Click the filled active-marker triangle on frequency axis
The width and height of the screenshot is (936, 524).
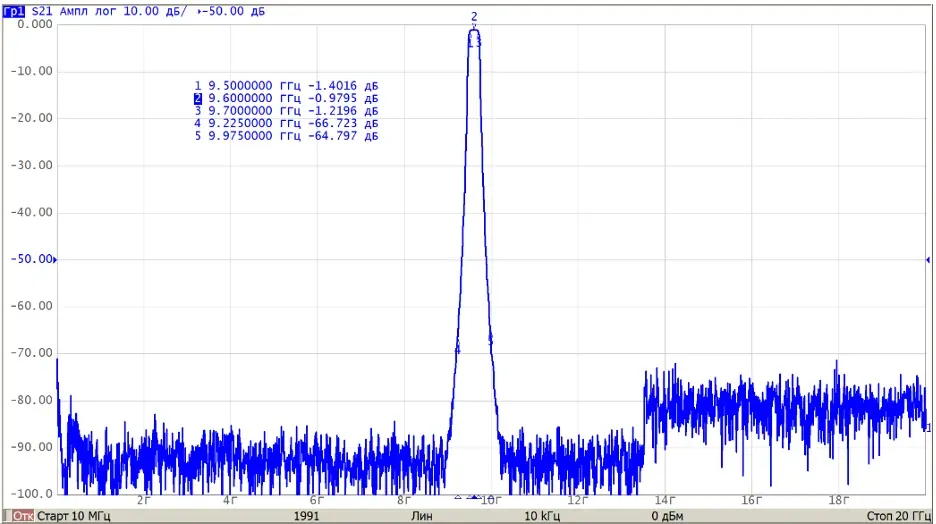pos(474,497)
